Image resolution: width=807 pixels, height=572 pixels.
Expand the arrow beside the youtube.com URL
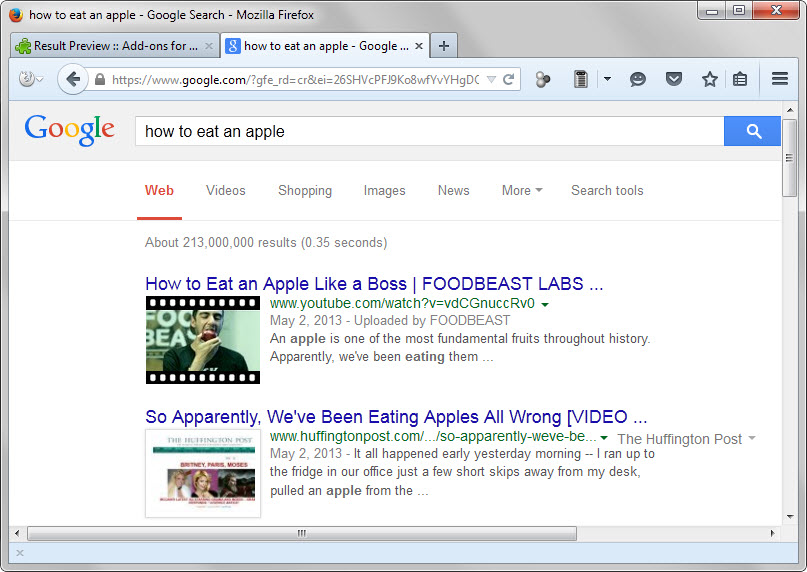click(x=545, y=304)
